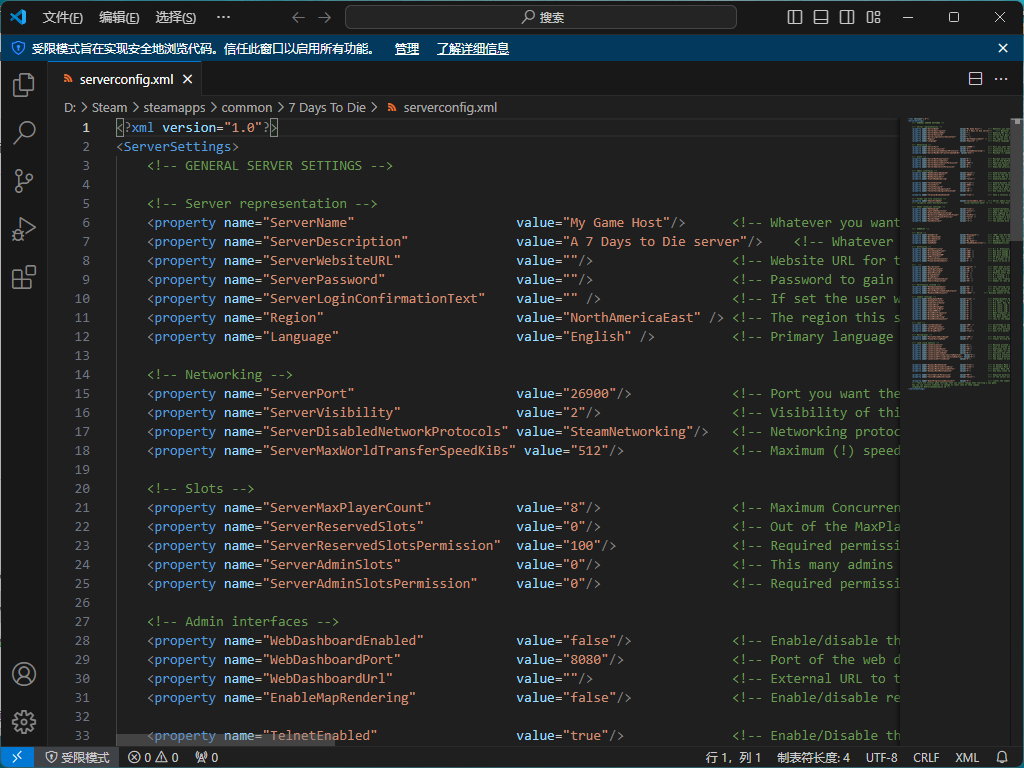Open the Search view in activity bar
The image size is (1024, 768).
(x=24, y=133)
